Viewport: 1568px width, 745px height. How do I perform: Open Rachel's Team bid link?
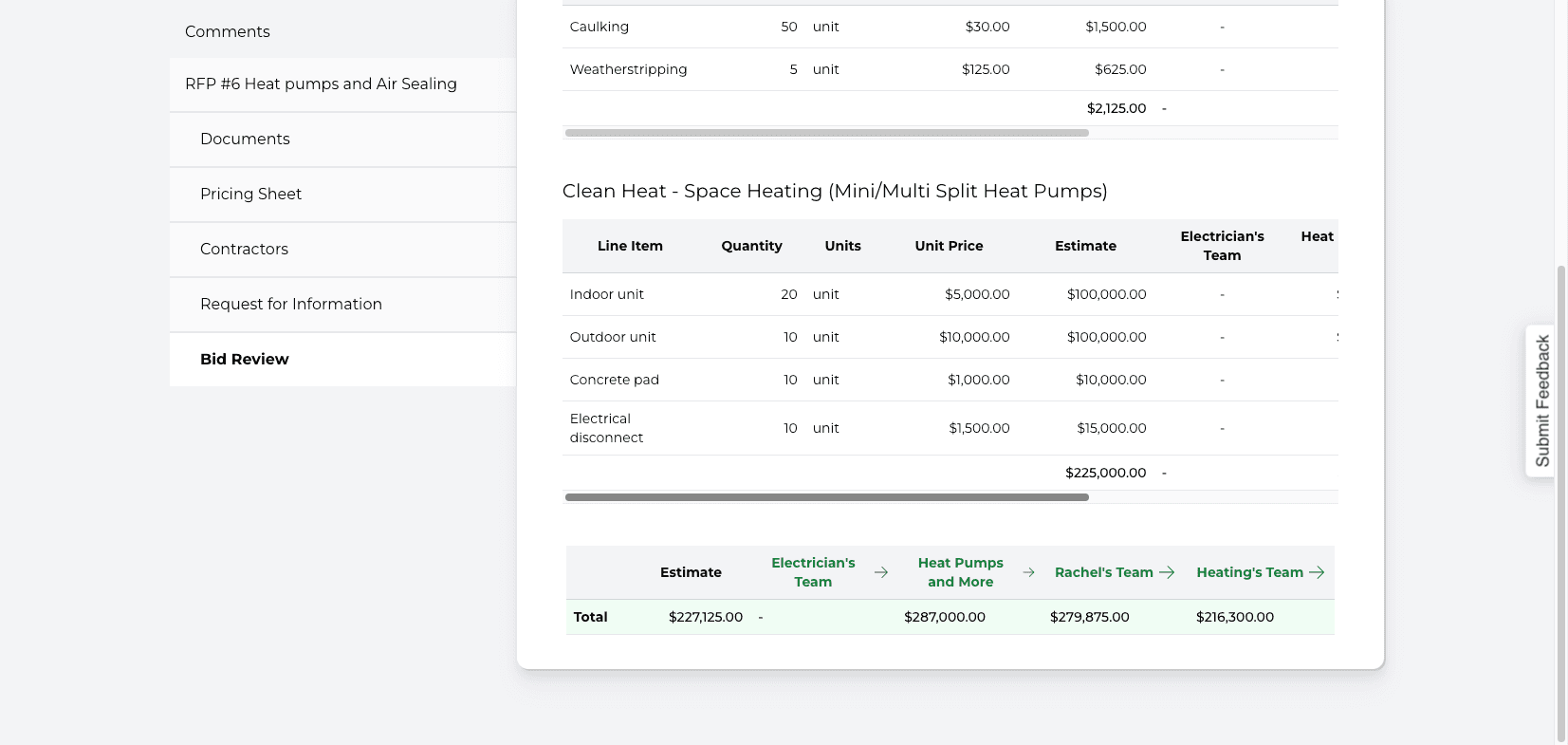[1104, 572]
